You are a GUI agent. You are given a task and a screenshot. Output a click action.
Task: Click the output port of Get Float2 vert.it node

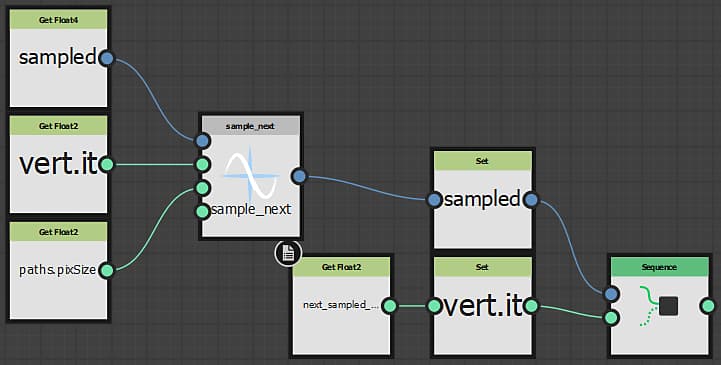click(106, 164)
